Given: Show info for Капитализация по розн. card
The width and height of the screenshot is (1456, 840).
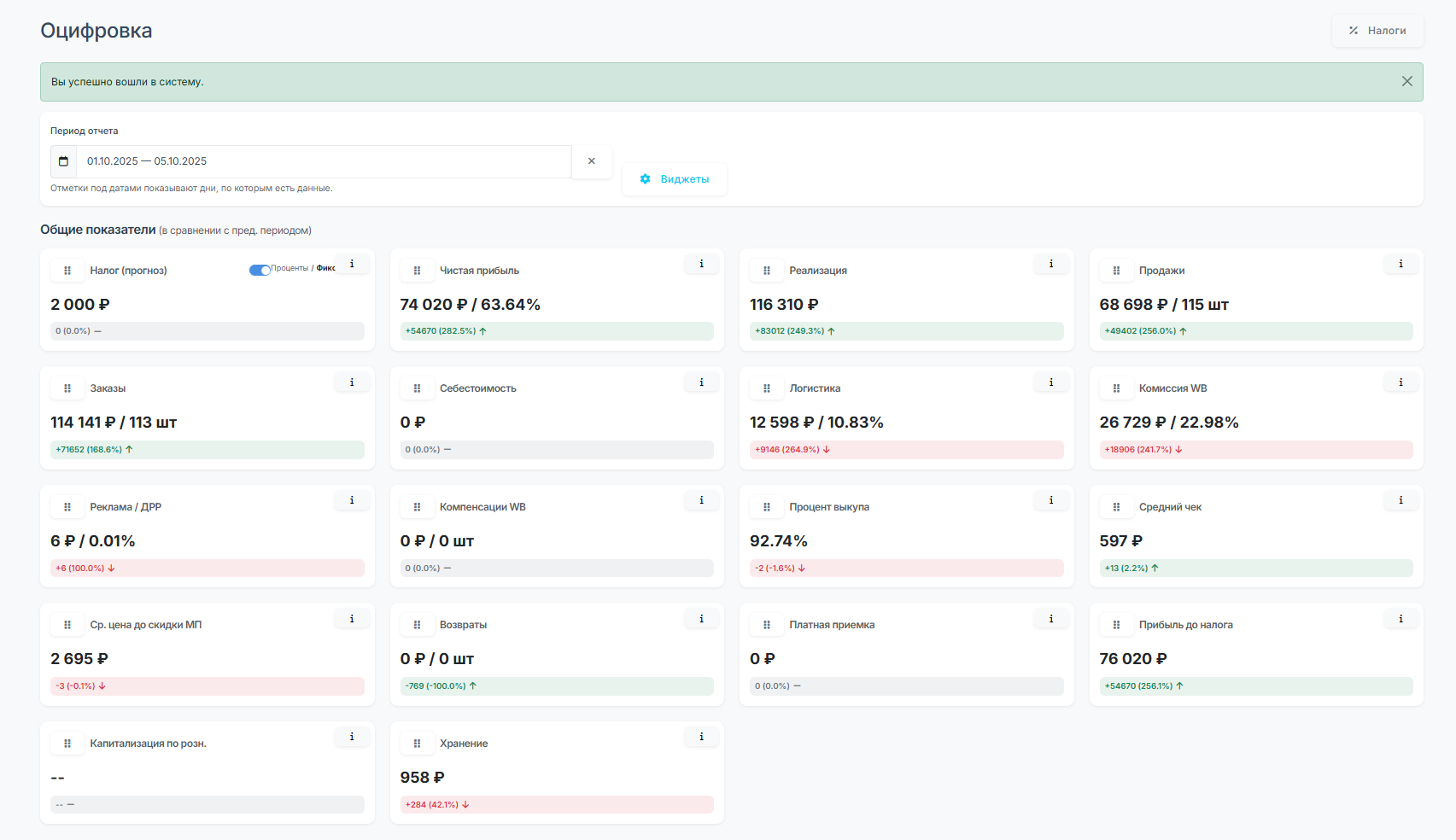Looking at the screenshot, I should [351, 737].
